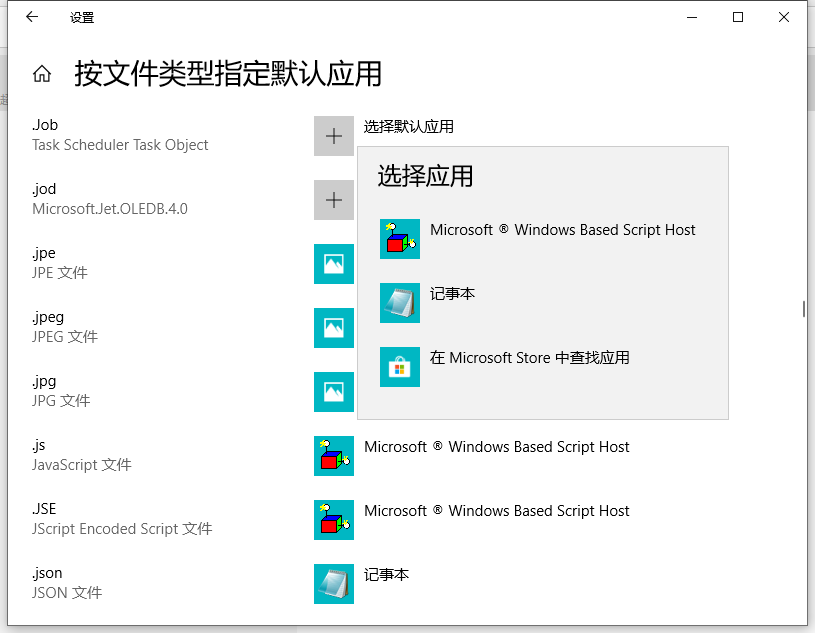815x633 pixels.
Task: Click the Task Scheduler Task Object description
Action: [120, 145]
